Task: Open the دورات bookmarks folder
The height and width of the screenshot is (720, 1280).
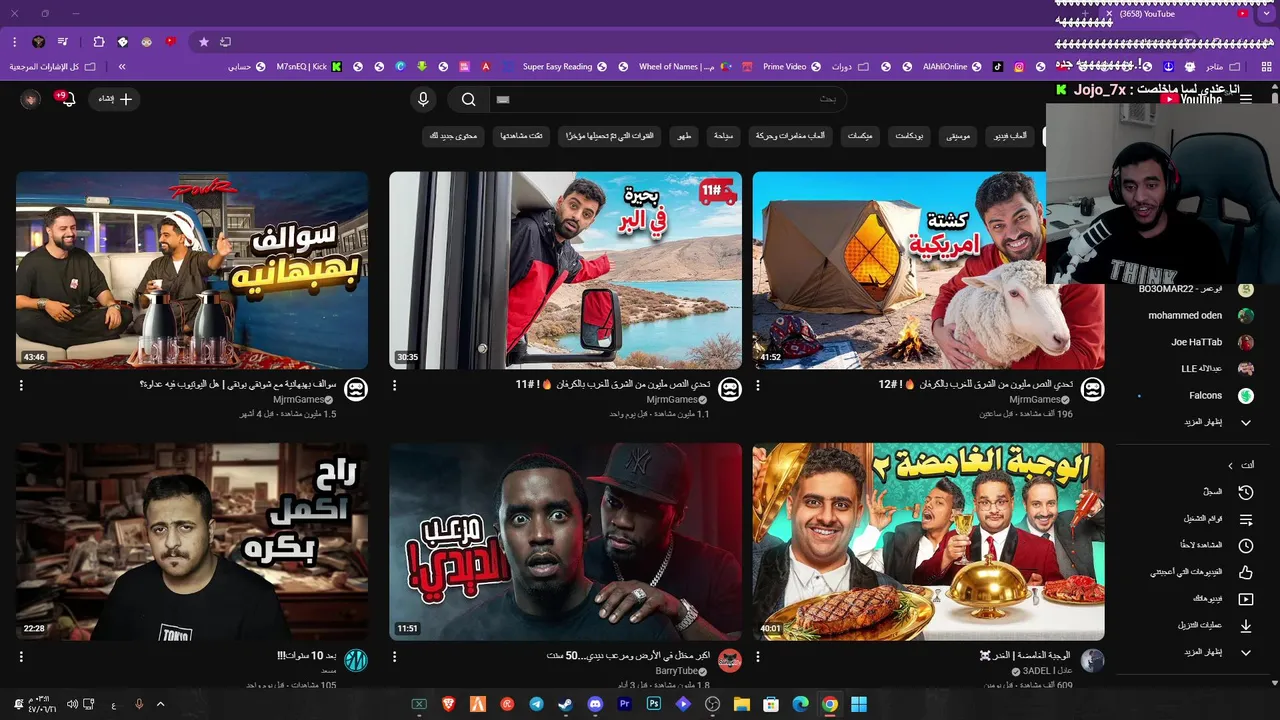Action: 848,67
